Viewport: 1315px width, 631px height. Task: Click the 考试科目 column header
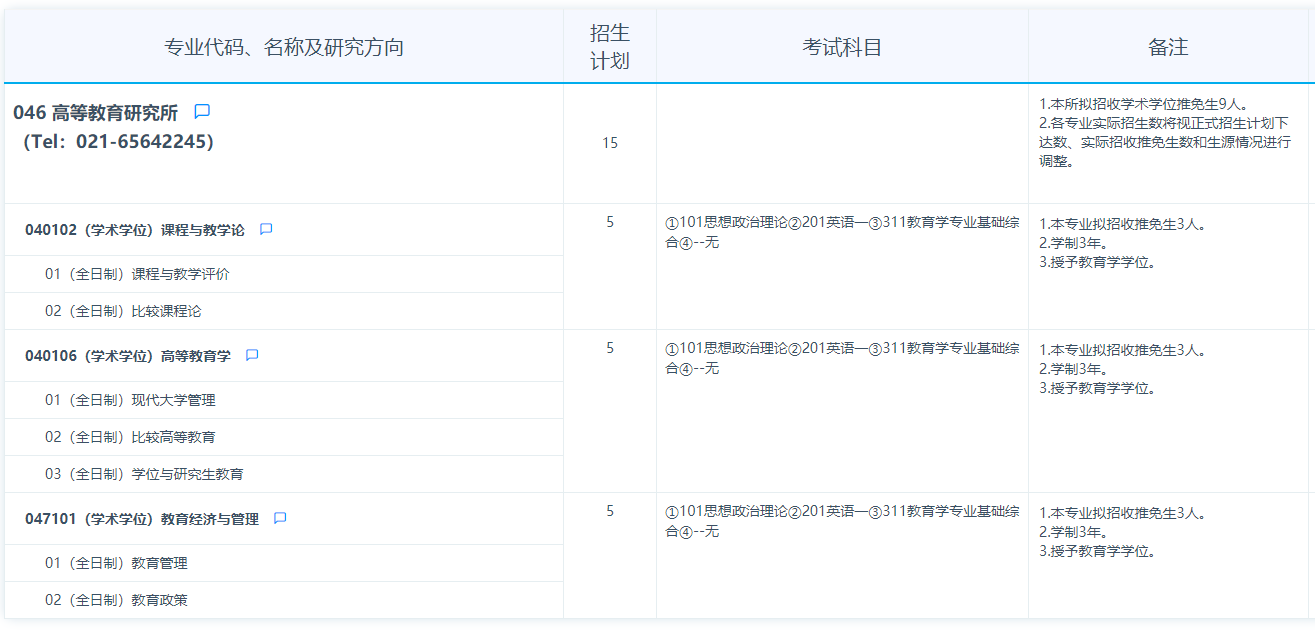point(842,47)
